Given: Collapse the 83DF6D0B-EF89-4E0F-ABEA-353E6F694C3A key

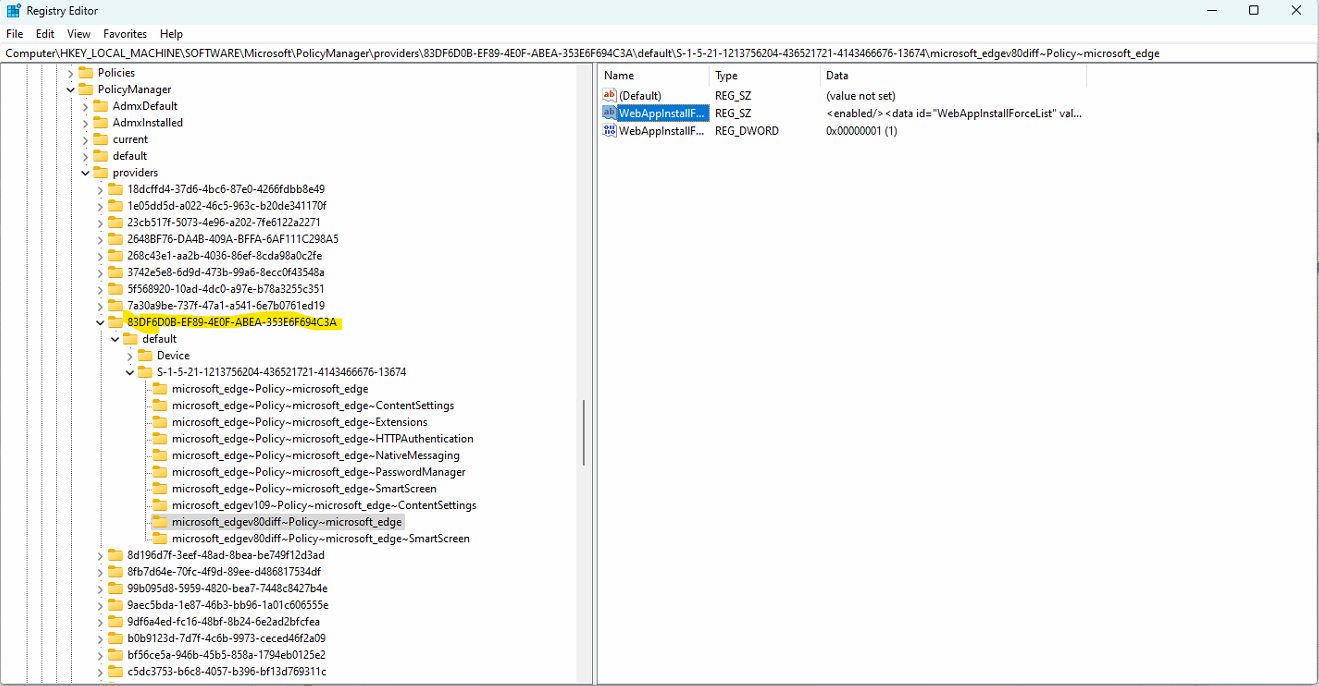Looking at the screenshot, I should 100,322.
